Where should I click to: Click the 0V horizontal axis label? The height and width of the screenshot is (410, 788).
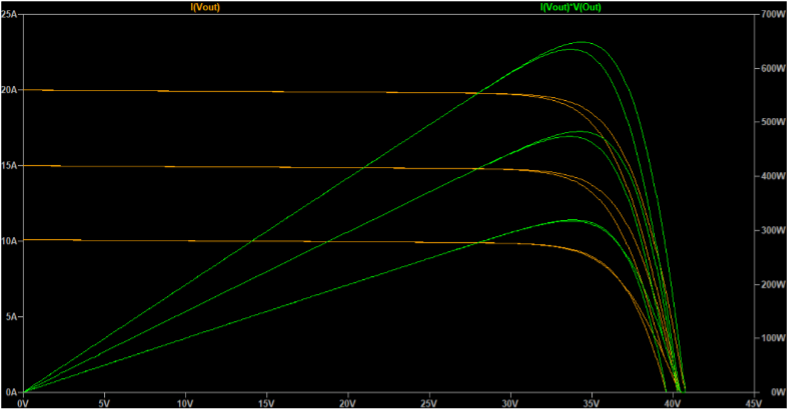click(x=23, y=403)
